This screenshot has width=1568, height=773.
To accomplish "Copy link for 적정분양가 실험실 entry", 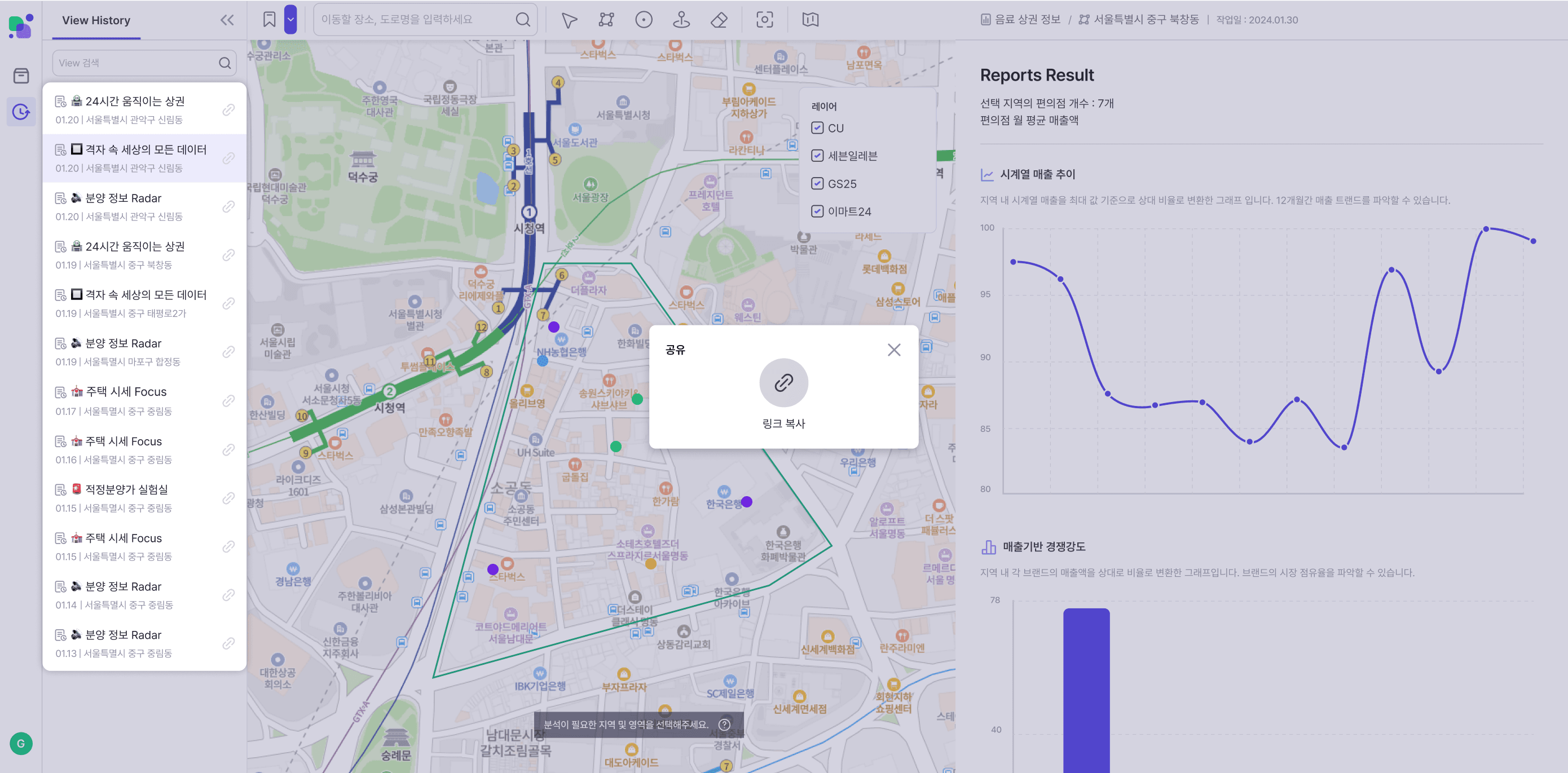I will tap(228, 498).
